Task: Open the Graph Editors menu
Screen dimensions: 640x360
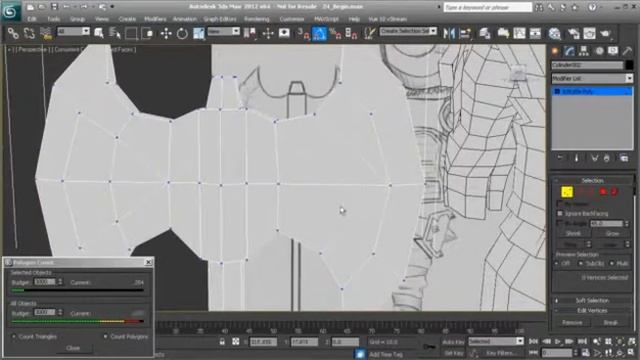Action: (x=220, y=19)
